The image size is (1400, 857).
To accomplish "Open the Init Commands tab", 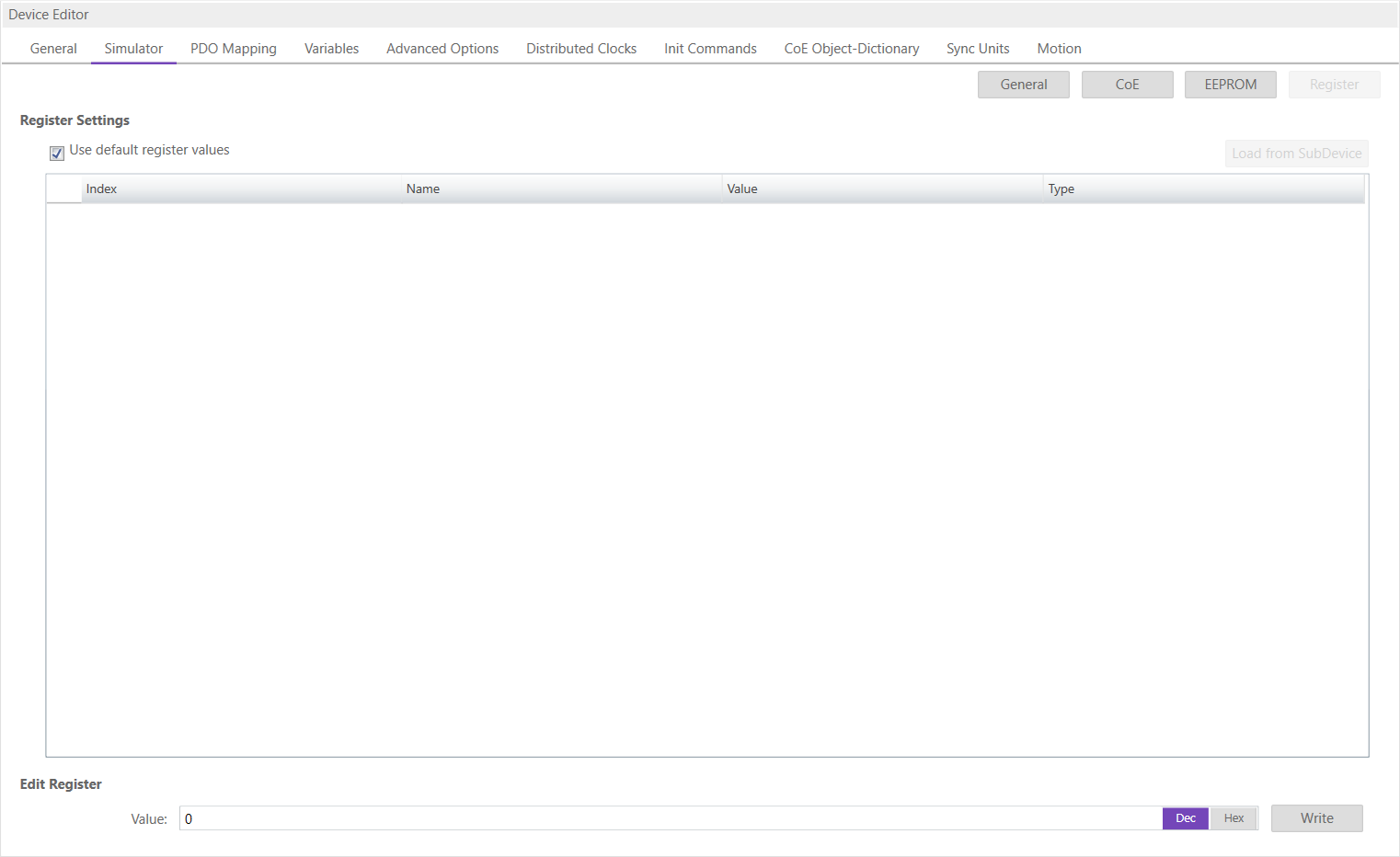I will click(x=710, y=49).
